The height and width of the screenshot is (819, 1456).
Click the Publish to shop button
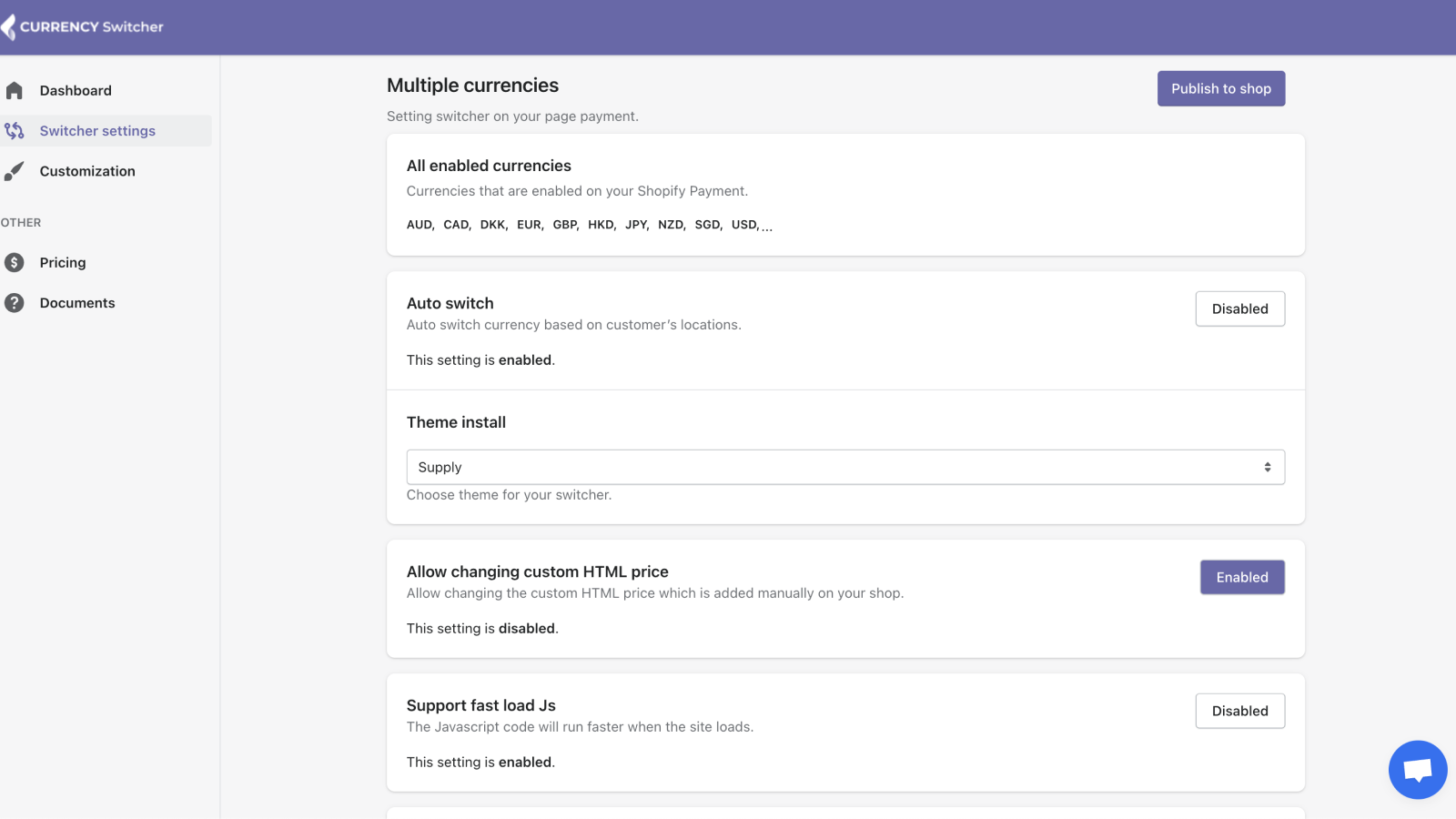tap(1220, 89)
